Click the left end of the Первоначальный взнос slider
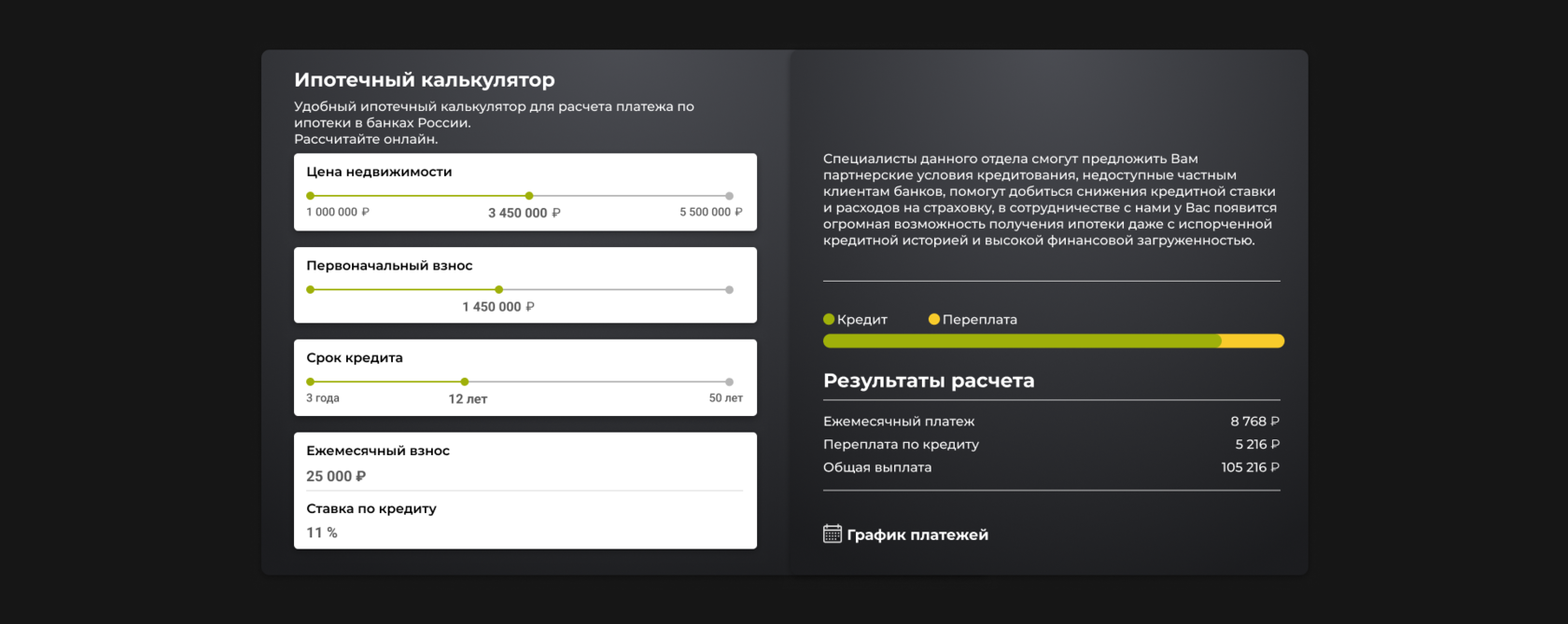Image resolution: width=1568 pixels, height=624 pixels. [x=311, y=289]
